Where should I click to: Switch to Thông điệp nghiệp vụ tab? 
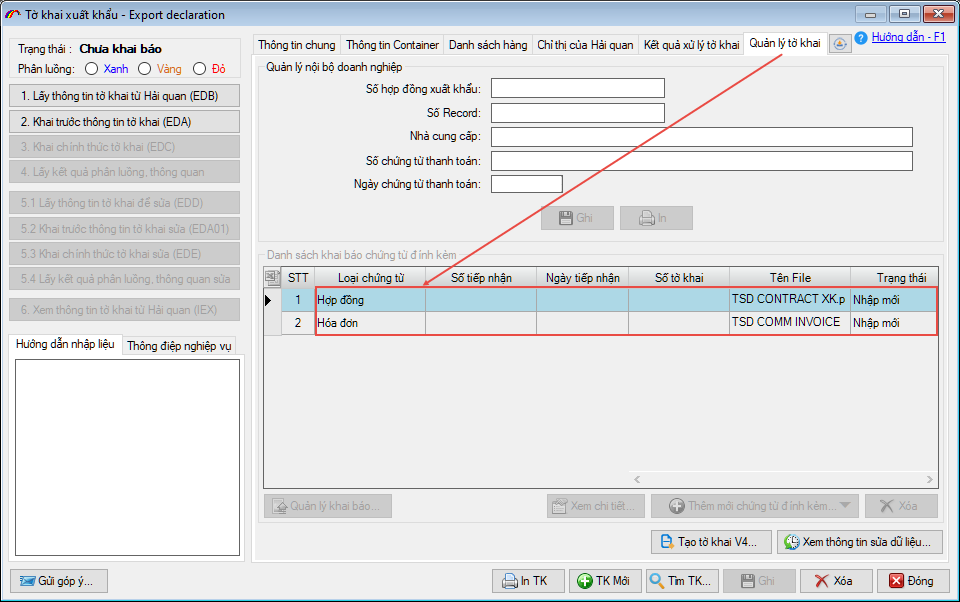point(179,346)
